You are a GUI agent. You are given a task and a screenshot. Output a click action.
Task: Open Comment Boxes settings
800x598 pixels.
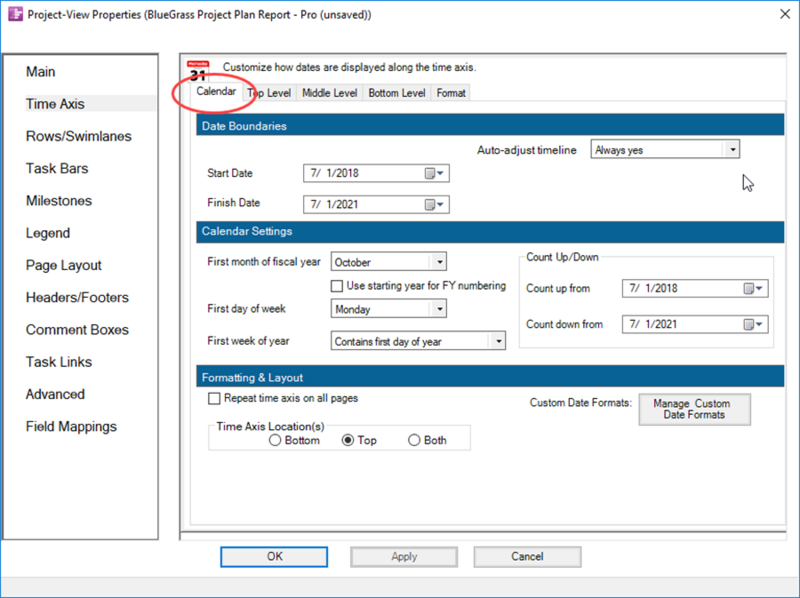(78, 330)
